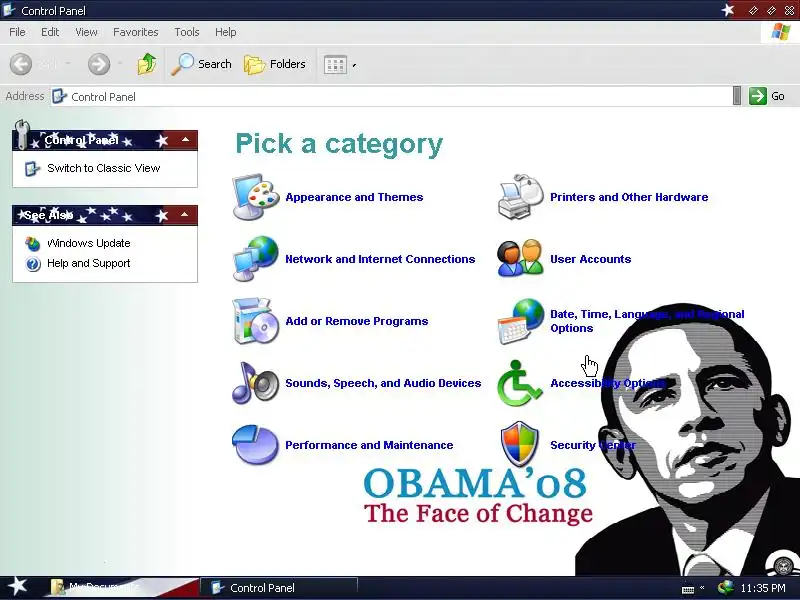Click the Windows flag logo in menu bar
Screen dimensions: 800x600
(781, 32)
